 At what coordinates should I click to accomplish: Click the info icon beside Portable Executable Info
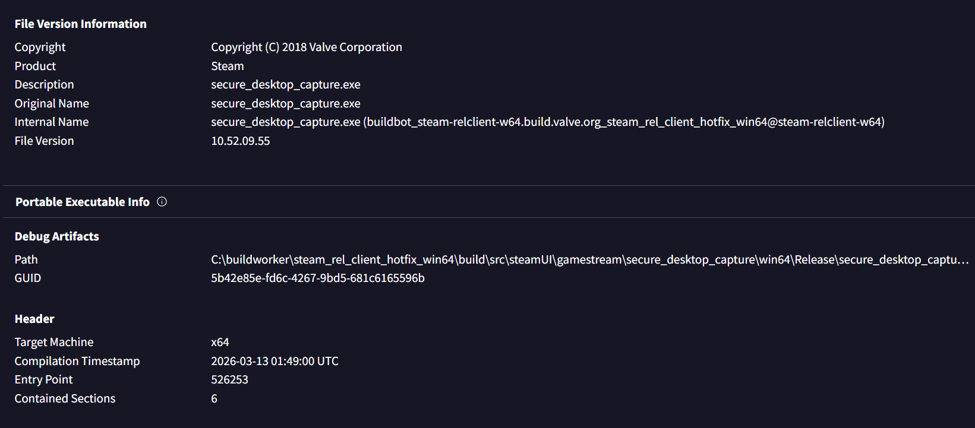(162, 202)
